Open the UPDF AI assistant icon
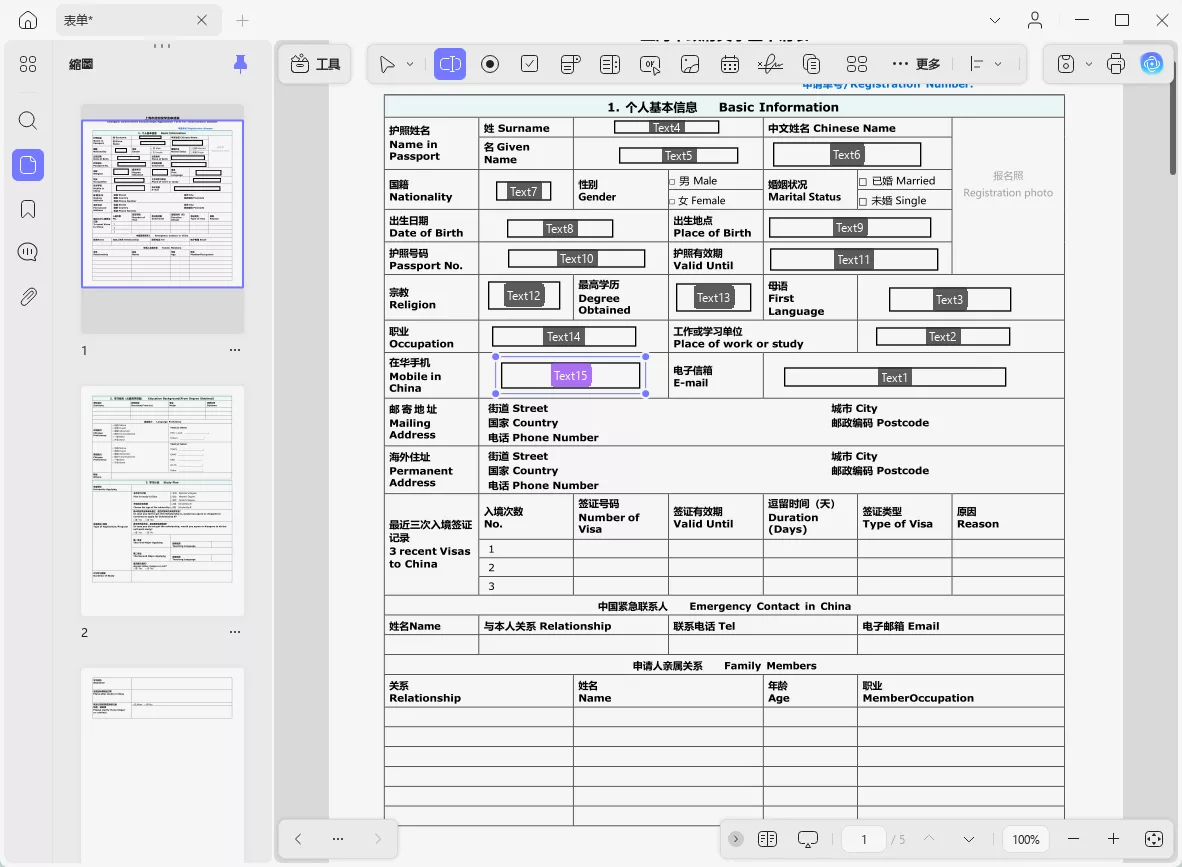The image size is (1182, 867). 1152,64
